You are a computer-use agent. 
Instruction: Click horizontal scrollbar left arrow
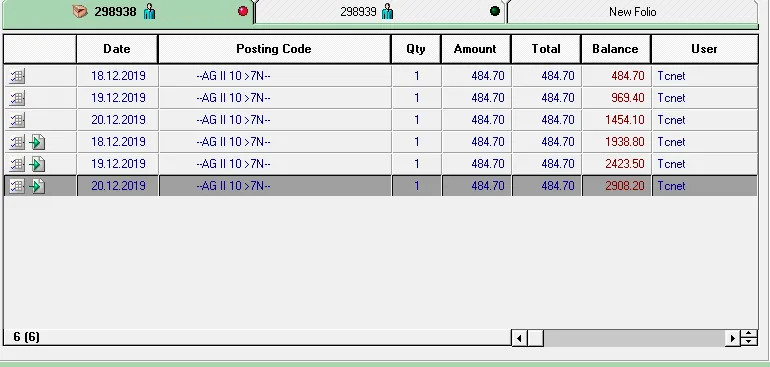pos(519,338)
